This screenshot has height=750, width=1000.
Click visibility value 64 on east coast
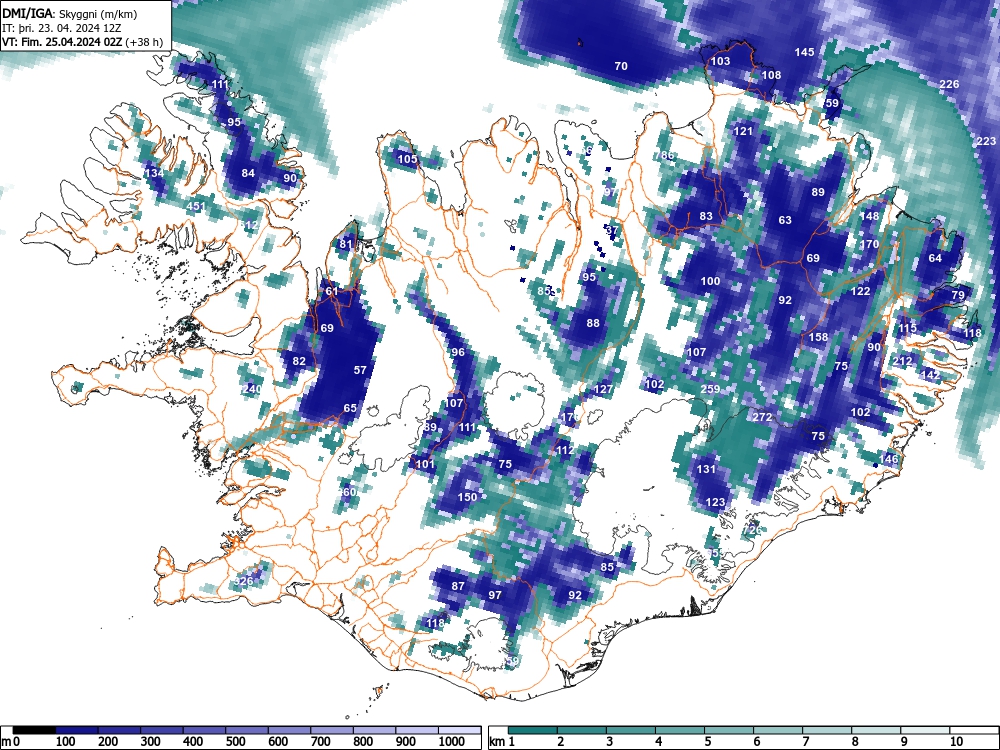pyautogui.click(x=935, y=258)
